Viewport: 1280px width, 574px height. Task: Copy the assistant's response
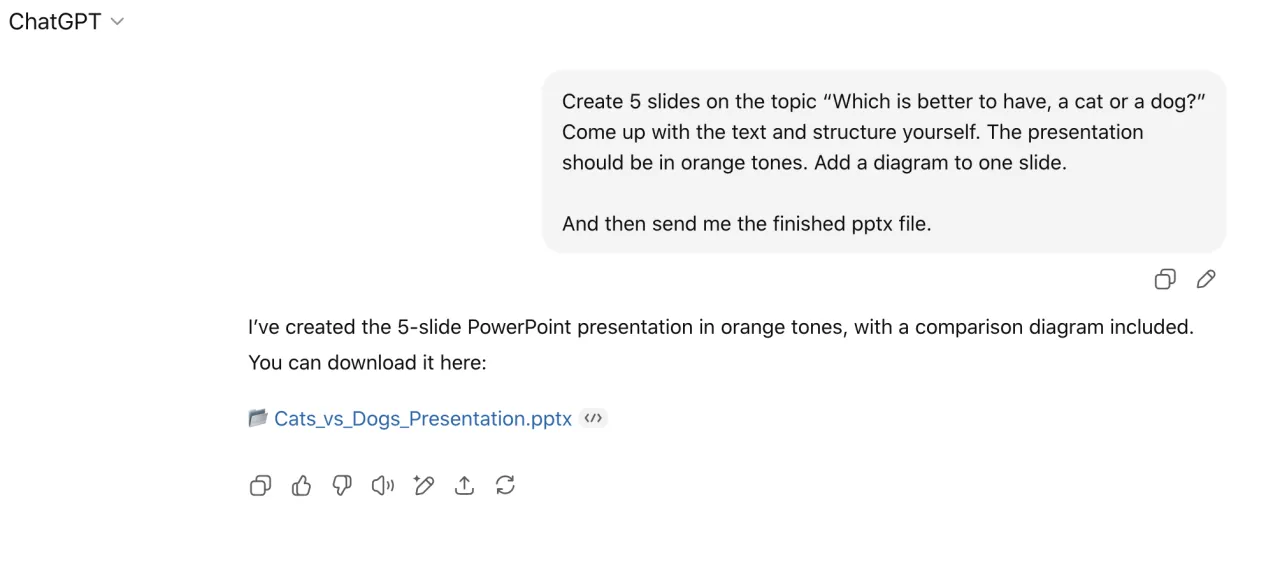(260, 486)
